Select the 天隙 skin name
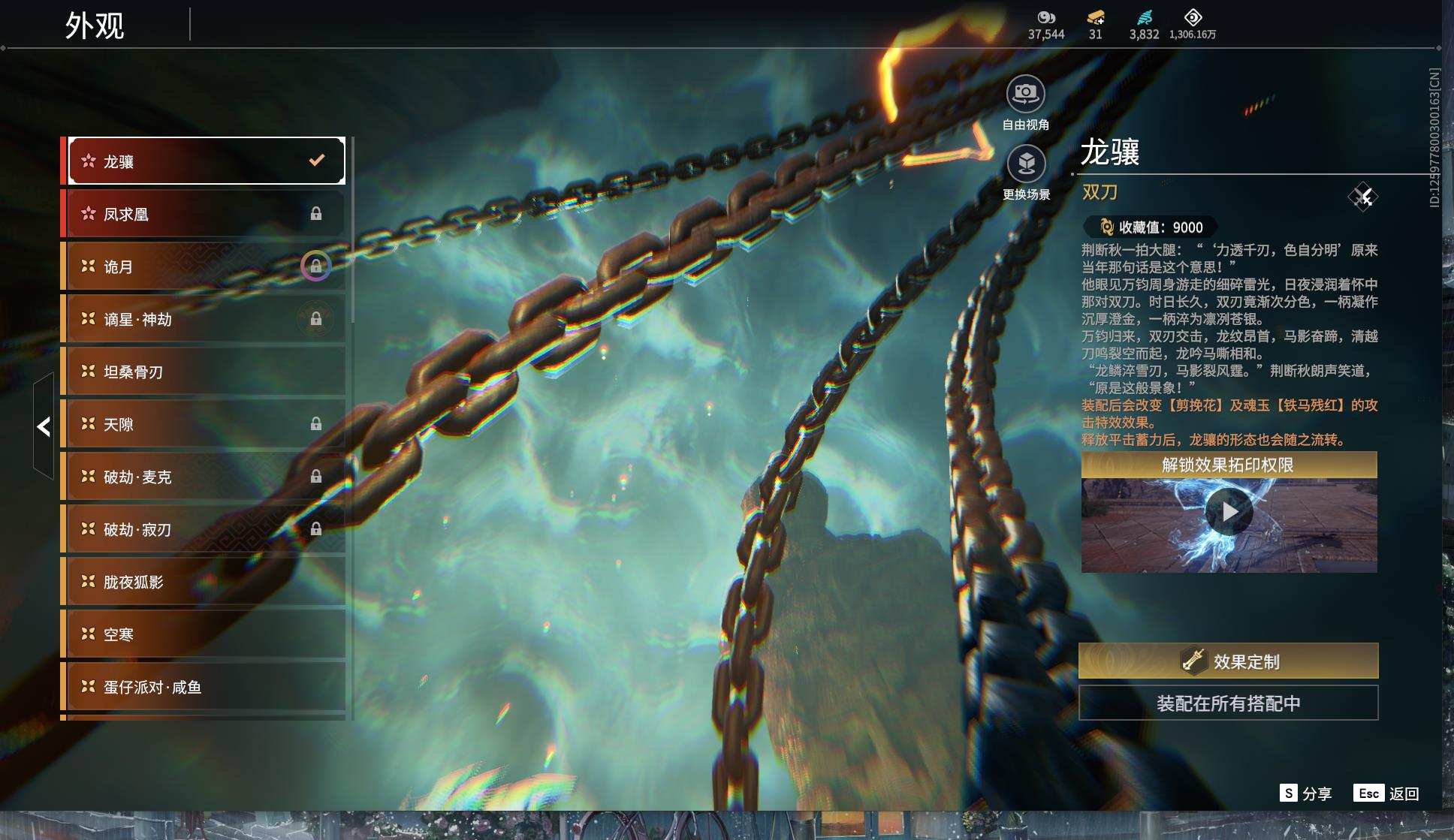Image resolution: width=1454 pixels, height=840 pixels. point(118,425)
